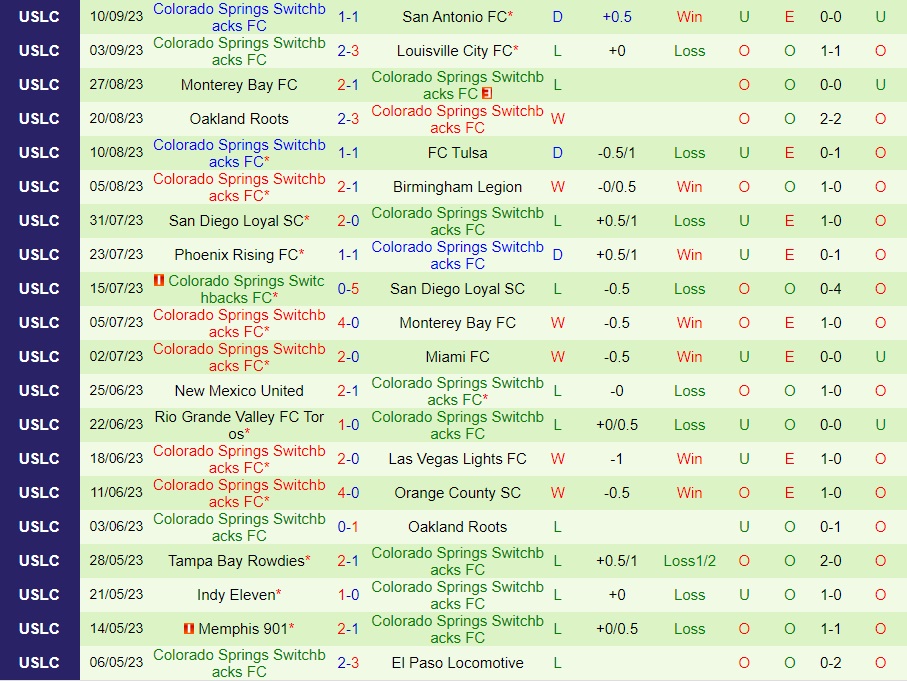Select half-time score 2-0 in Tampa Bay row
This screenshot has width=907, height=681.
click(831, 561)
